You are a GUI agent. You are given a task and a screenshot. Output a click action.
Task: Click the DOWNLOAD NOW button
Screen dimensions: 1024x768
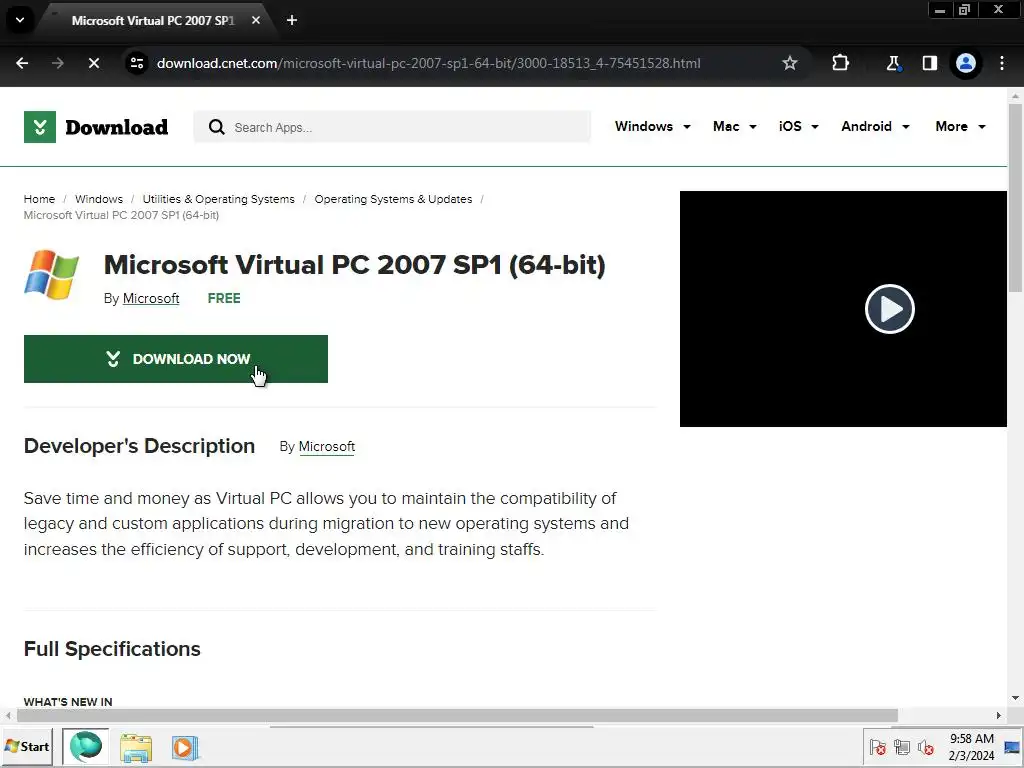(x=176, y=359)
